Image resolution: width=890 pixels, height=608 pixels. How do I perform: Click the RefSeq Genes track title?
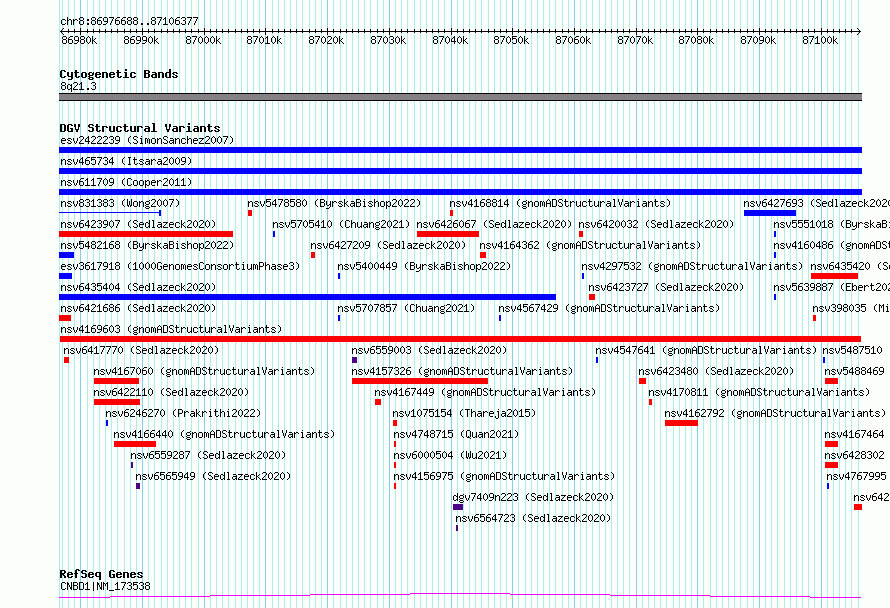click(x=101, y=574)
